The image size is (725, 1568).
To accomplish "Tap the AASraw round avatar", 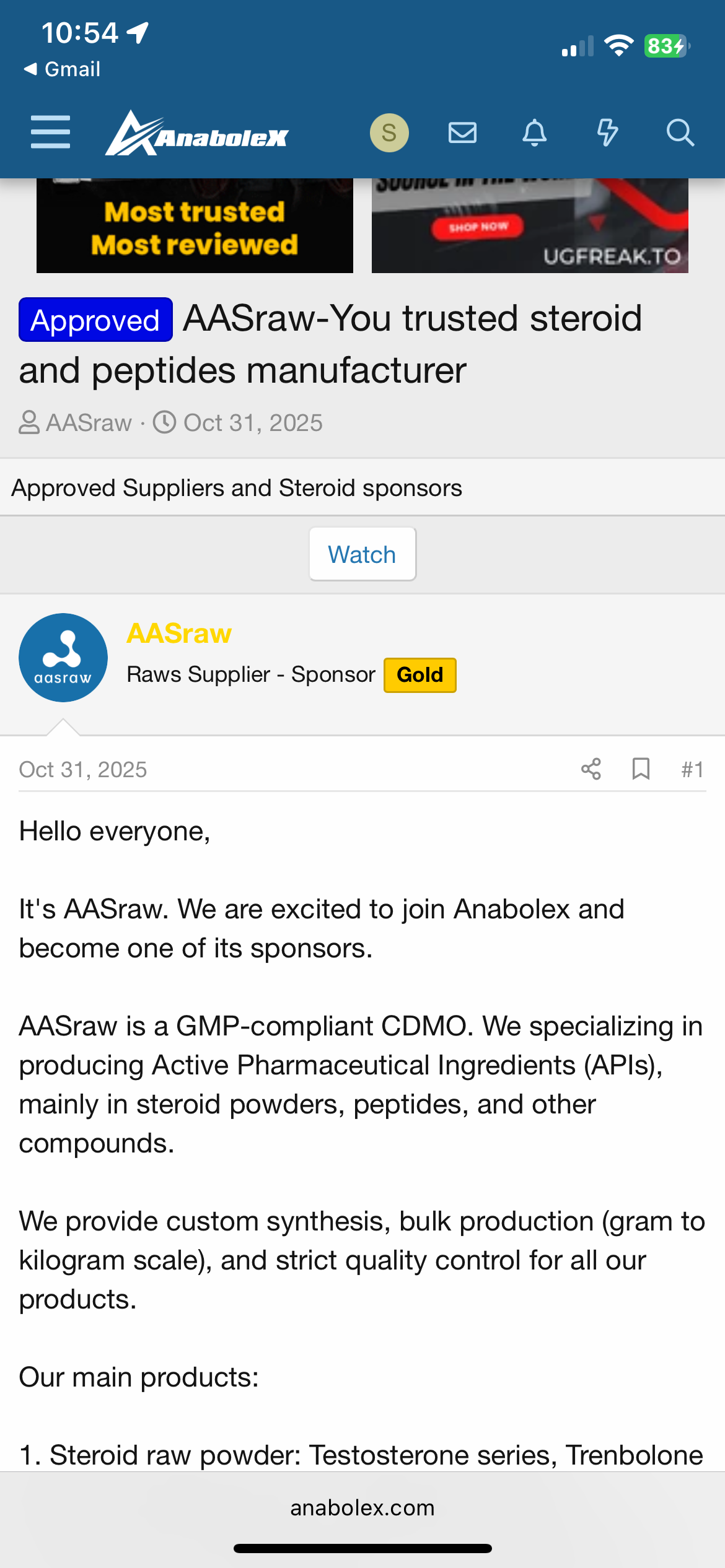I will click(63, 658).
